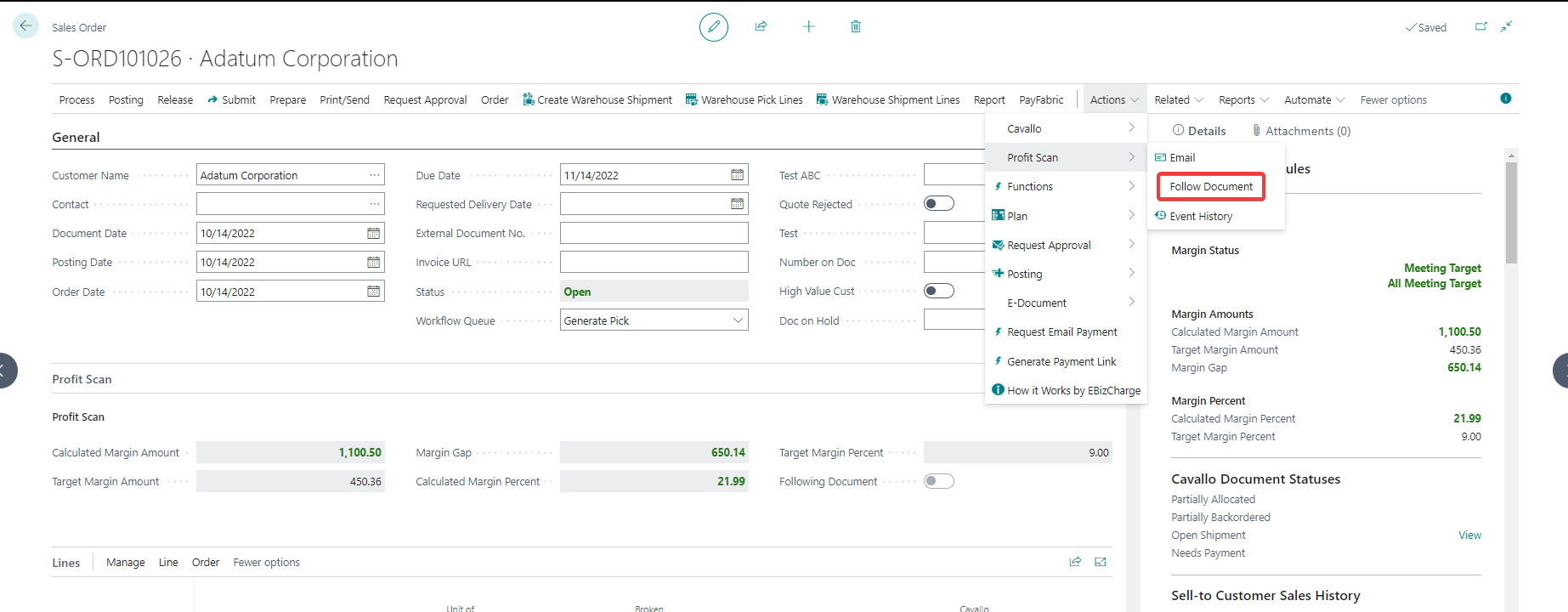This screenshot has height=612, width=1568.
Task: Click the open in new window icon
Action: 1481,27
